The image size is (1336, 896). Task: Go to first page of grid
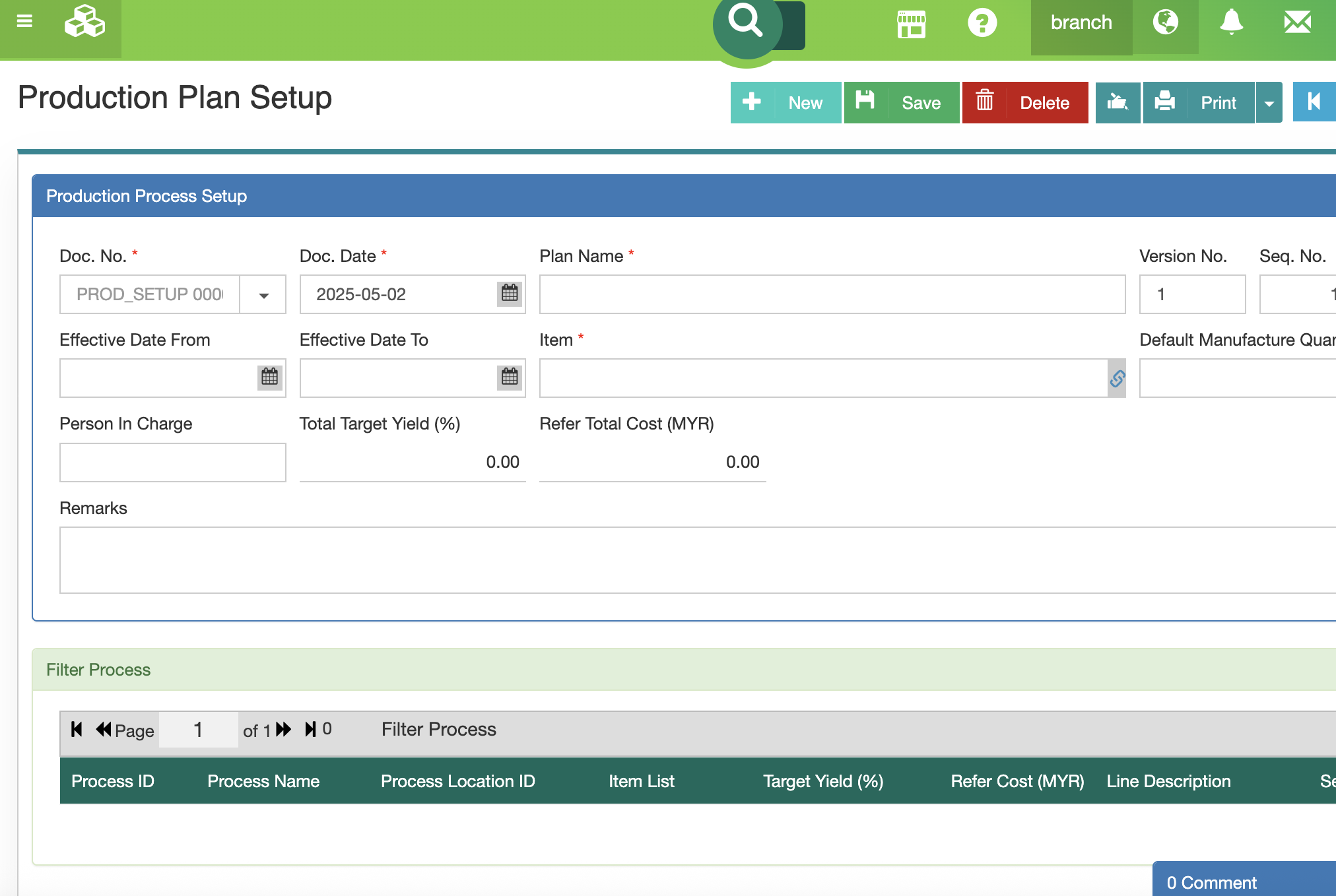point(77,729)
